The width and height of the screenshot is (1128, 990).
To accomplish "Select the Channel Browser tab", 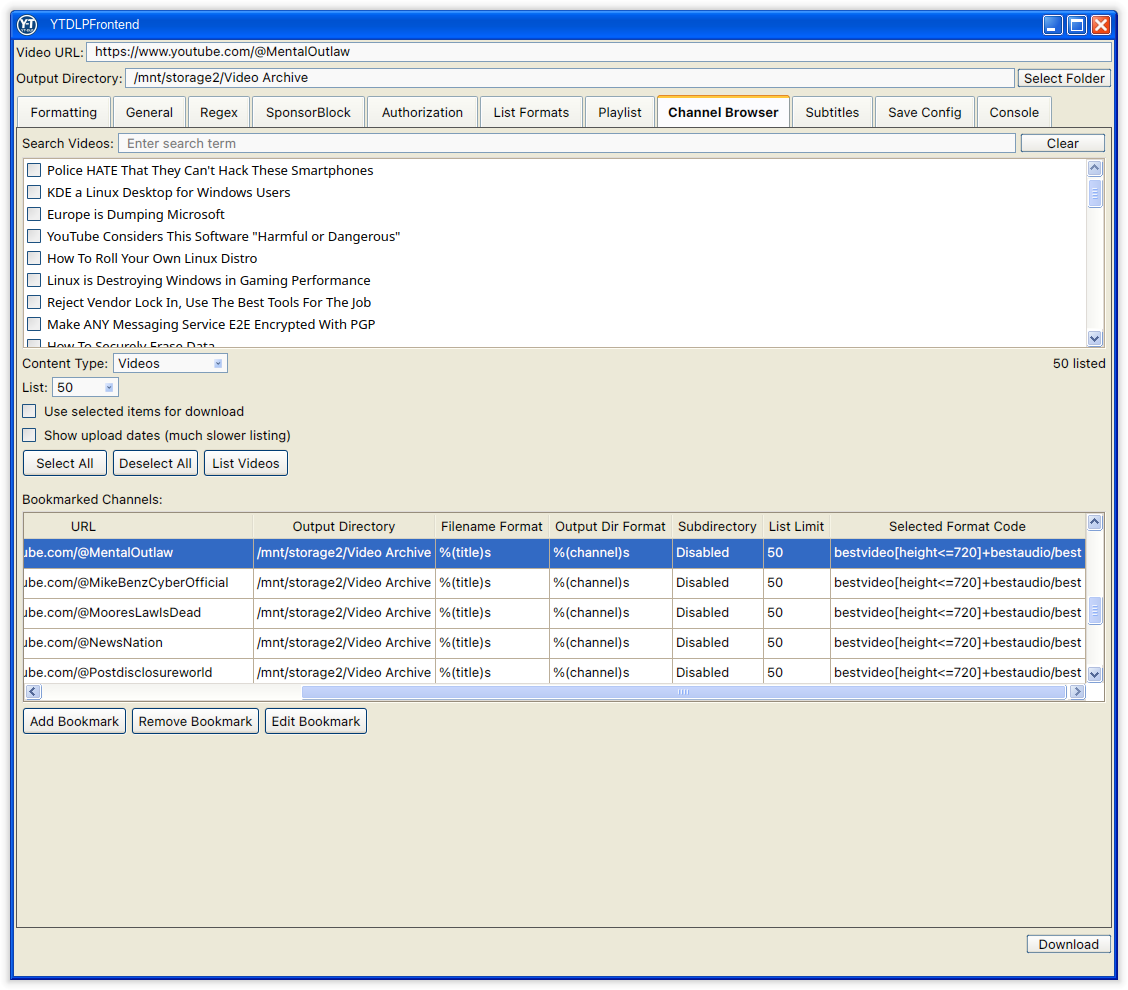I will coord(723,112).
